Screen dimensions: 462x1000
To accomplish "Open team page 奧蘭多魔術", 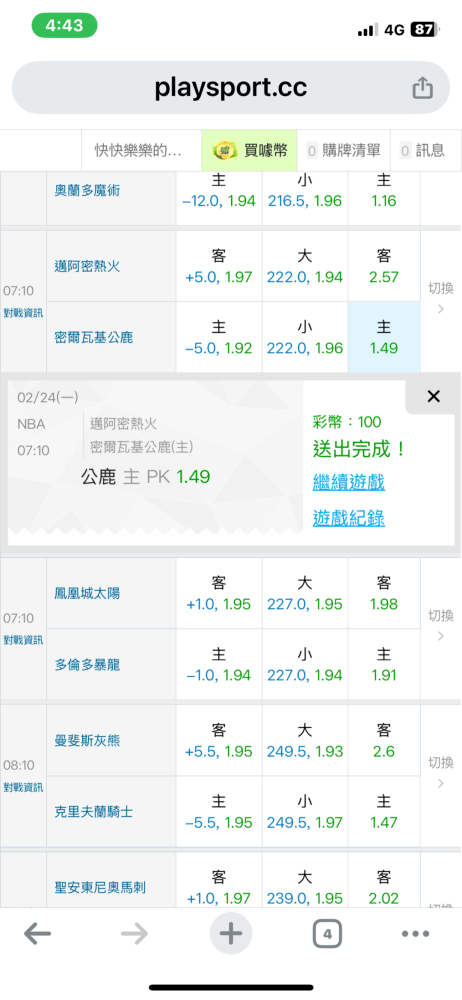I will [87, 190].
